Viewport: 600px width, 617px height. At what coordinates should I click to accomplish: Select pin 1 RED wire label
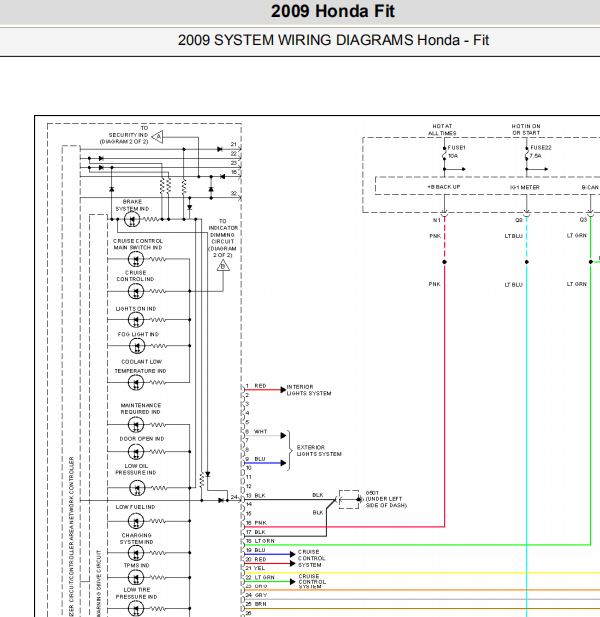point(260,386)
